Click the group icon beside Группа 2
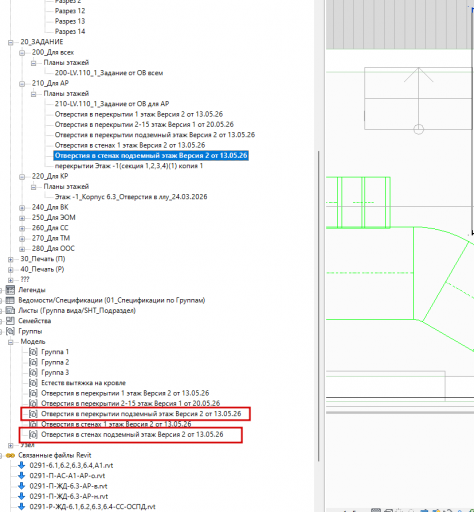 click(33, 362)
